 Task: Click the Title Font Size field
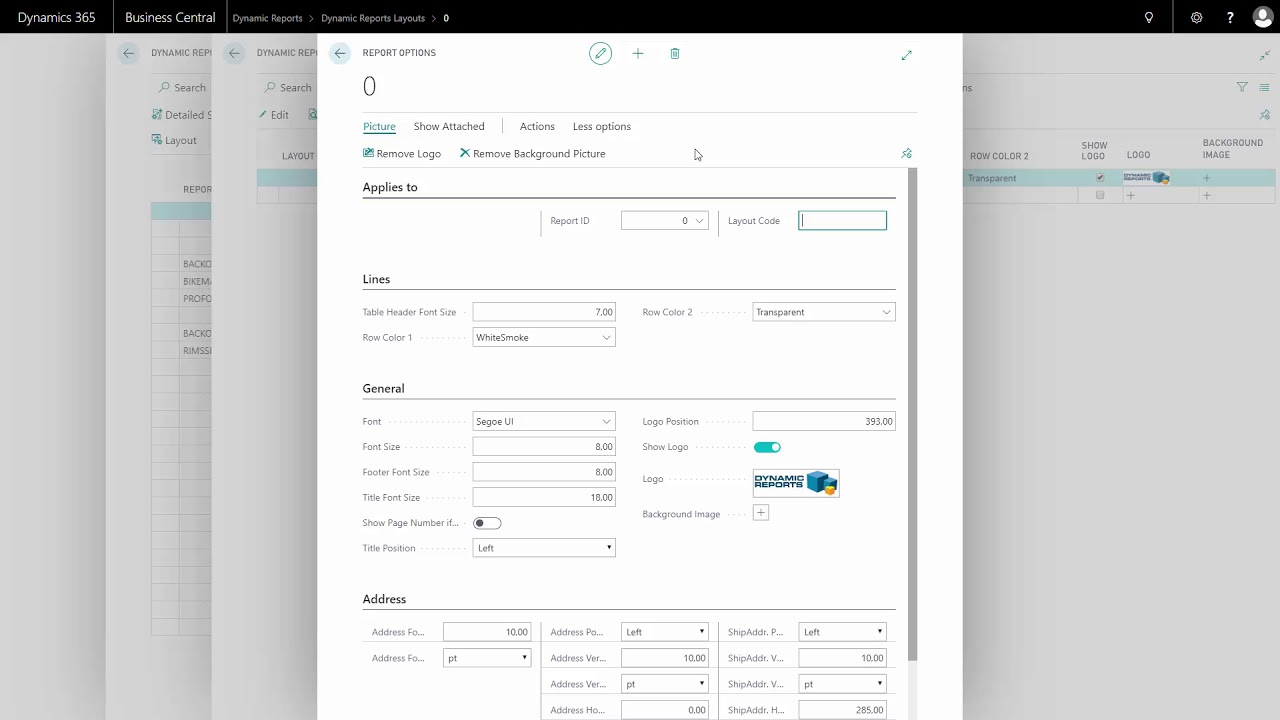point(544,498)
